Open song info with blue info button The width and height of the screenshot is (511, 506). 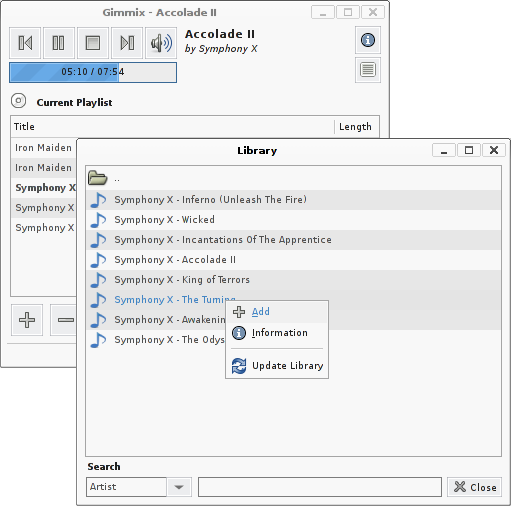[368, 40]
